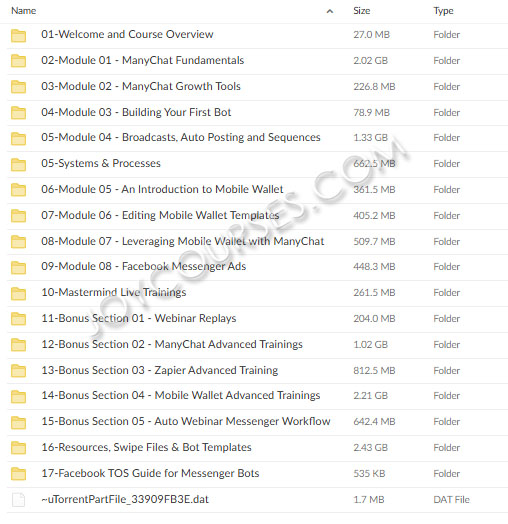Click the '1.02 GB' size cell
Viewport: 508px width, 524px height.
point(371,345)
